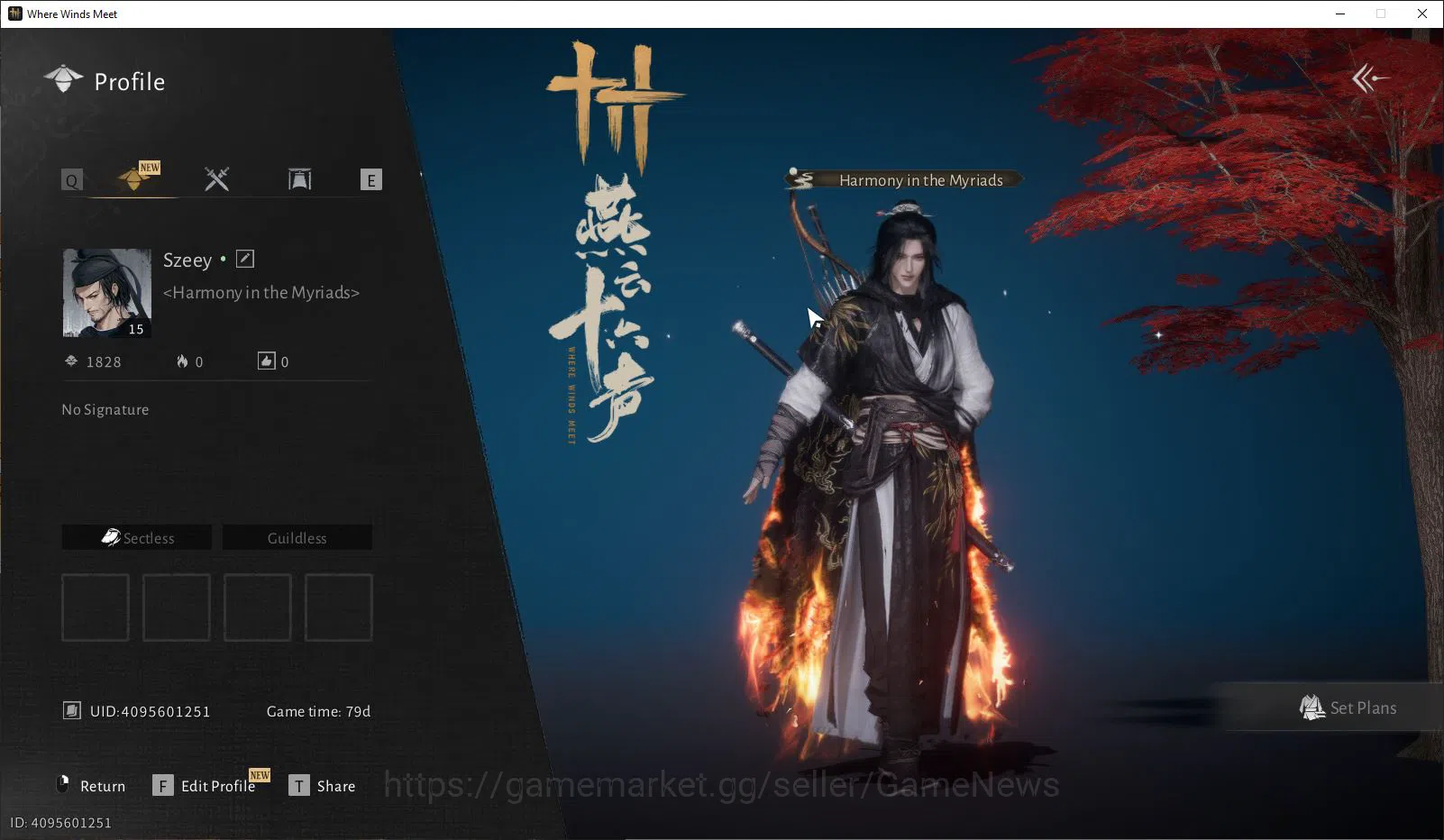Click the Harmony in the Myriads title banner

(x=905, y=179)
